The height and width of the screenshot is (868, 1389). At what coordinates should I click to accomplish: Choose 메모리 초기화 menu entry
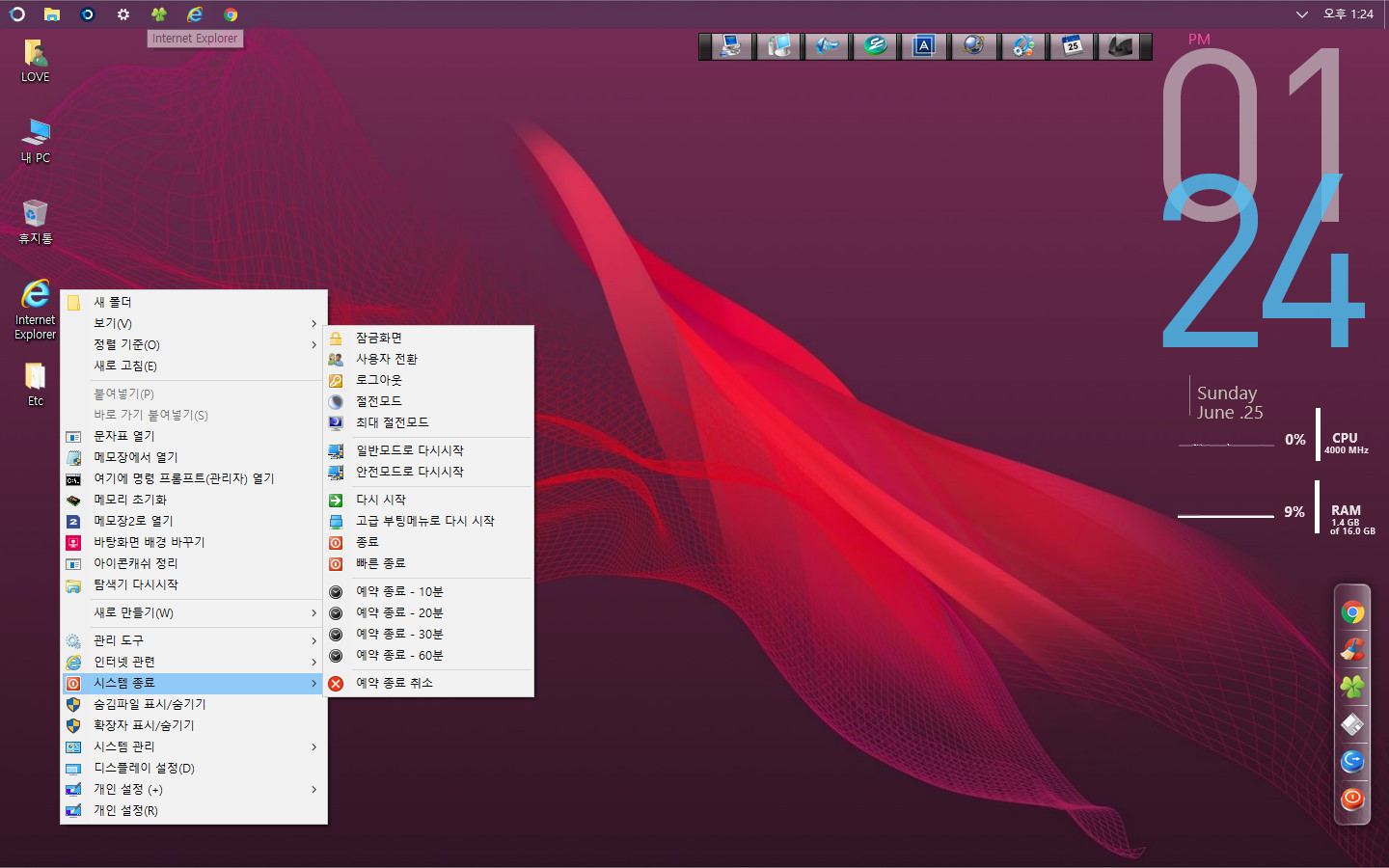193,500
